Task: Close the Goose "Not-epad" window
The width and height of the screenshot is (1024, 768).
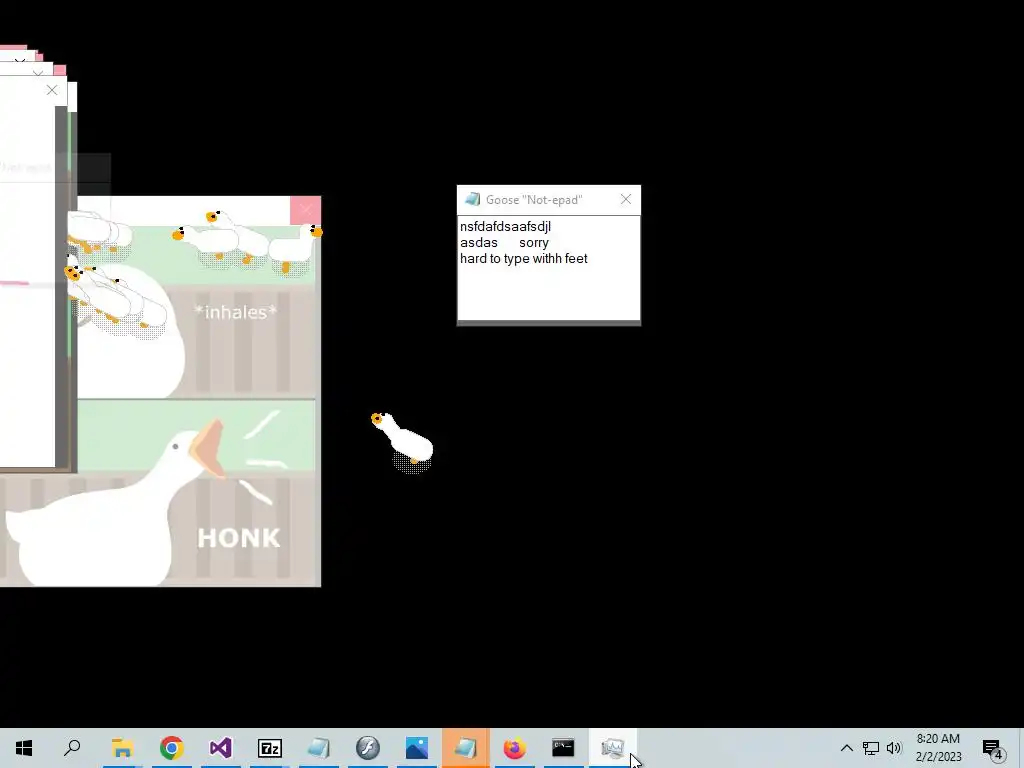Action: coord(626,200)
